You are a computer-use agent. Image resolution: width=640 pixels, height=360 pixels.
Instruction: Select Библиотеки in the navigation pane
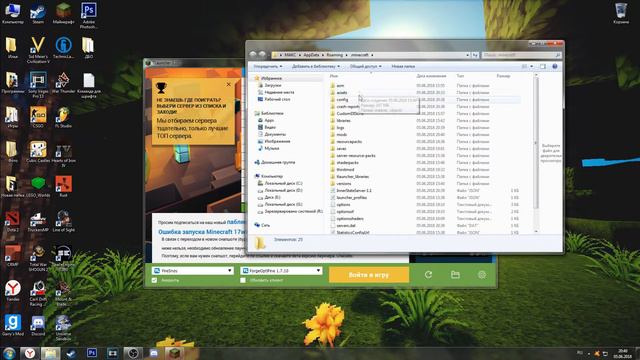click(x=272, y=113)
